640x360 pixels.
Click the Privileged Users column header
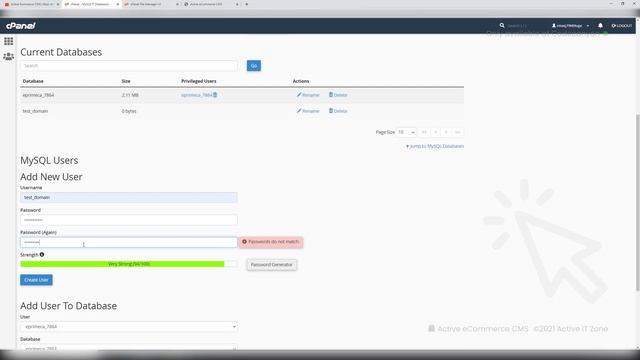[x=199, y=81]
